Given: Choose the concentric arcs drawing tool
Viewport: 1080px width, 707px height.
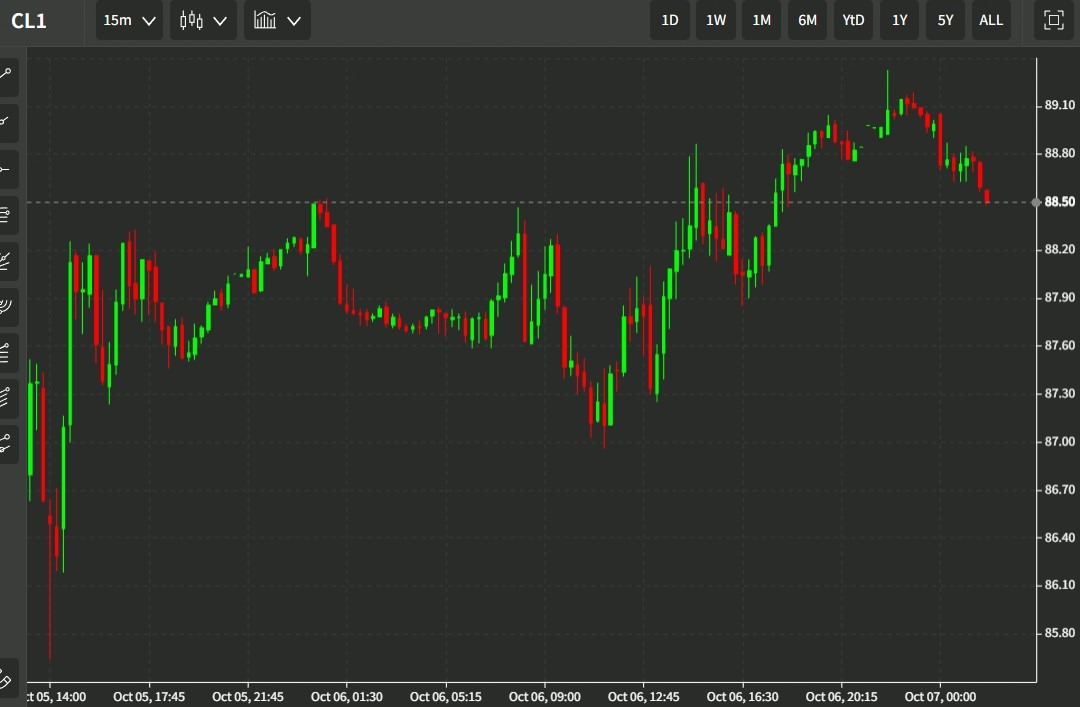Looking at the screenshot, I should tap(6, 306).
